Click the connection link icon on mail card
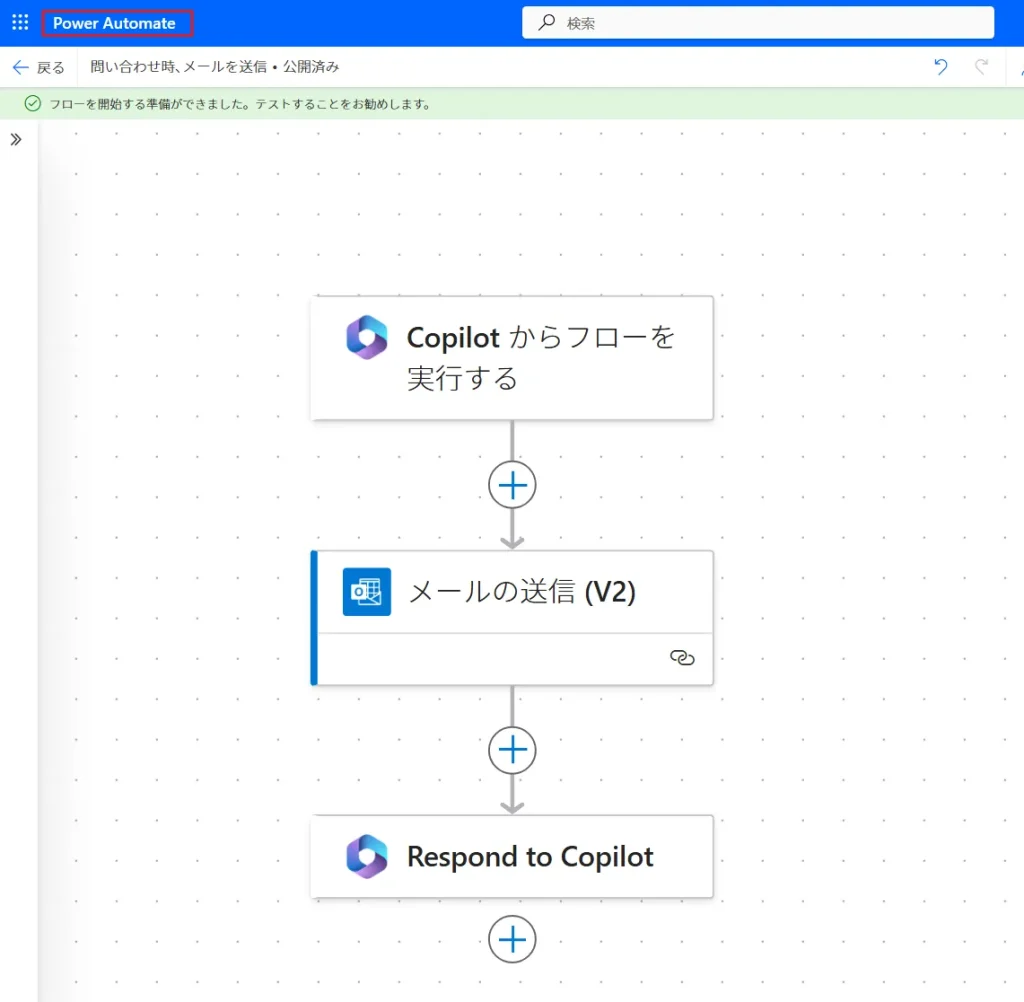Screen dimensions: 1024x1002 tap(682, 658)
